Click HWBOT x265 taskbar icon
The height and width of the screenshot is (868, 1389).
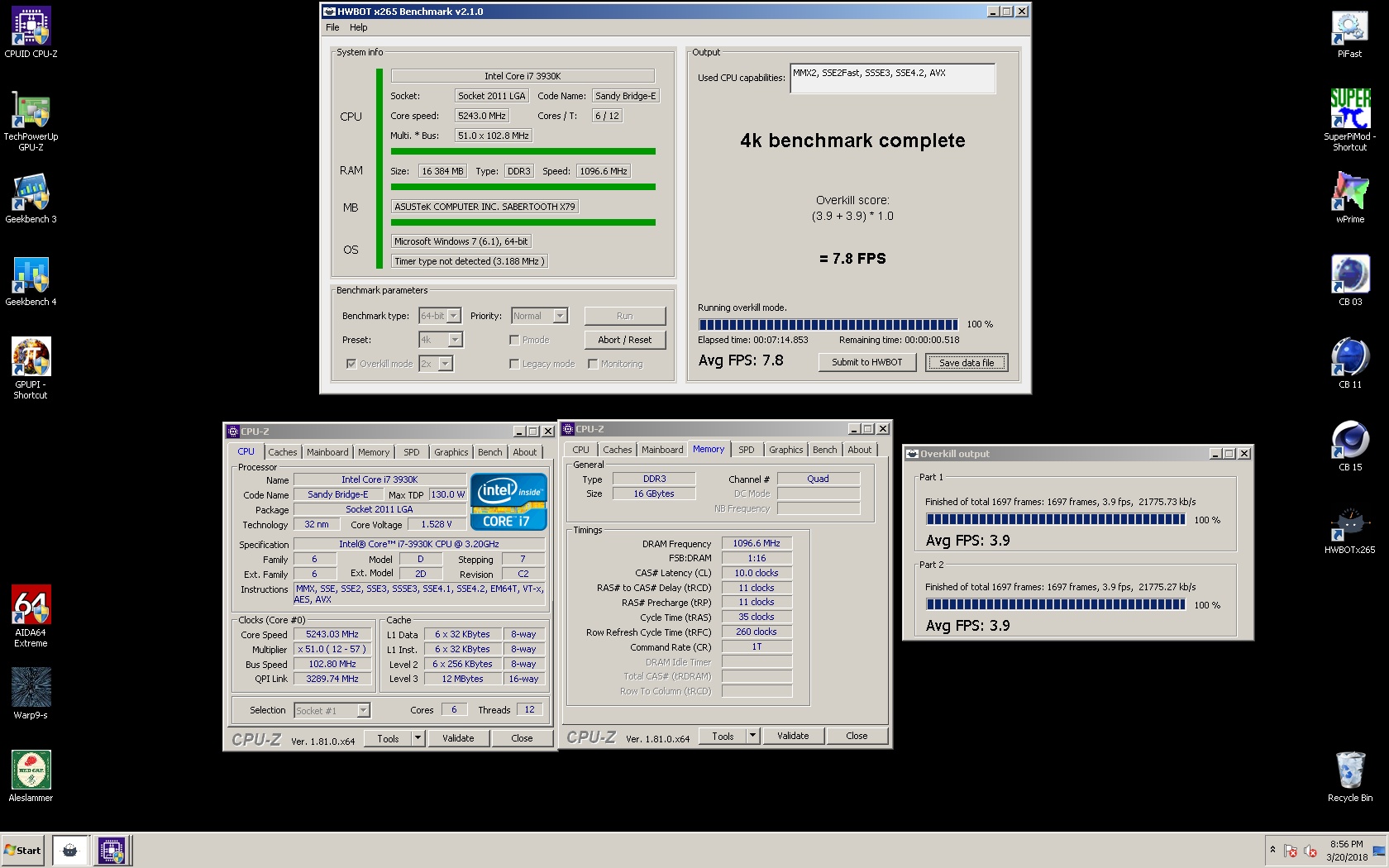[x=70, y=850]
